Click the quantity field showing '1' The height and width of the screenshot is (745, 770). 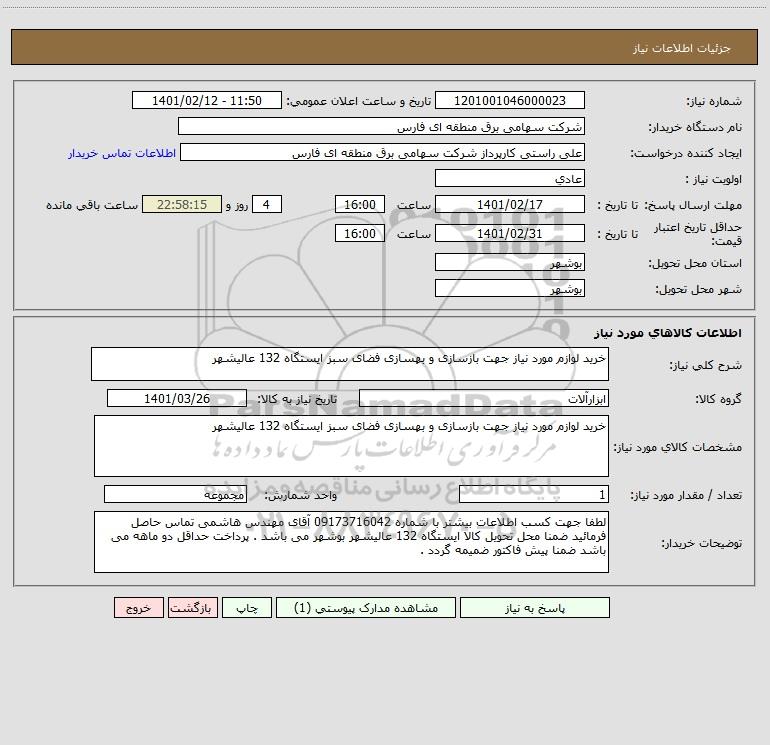tap(534, 495)
